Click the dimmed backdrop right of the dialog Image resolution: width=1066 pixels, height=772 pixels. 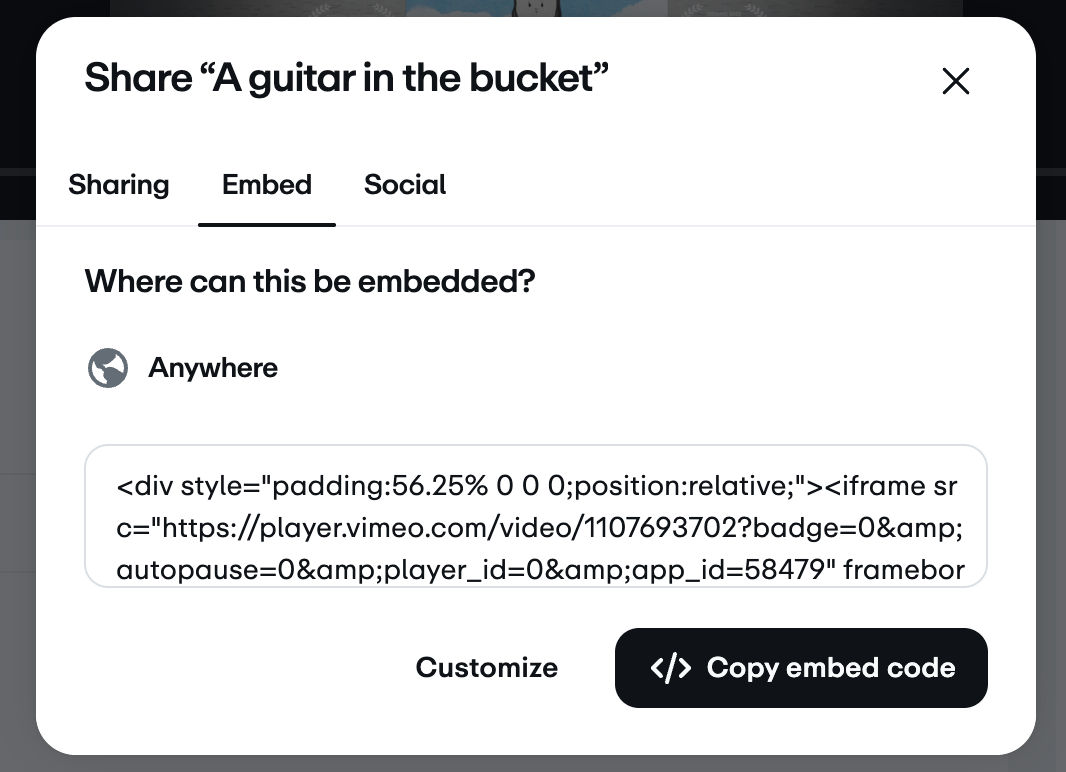pyautogui.click(x=1051, y=408)
